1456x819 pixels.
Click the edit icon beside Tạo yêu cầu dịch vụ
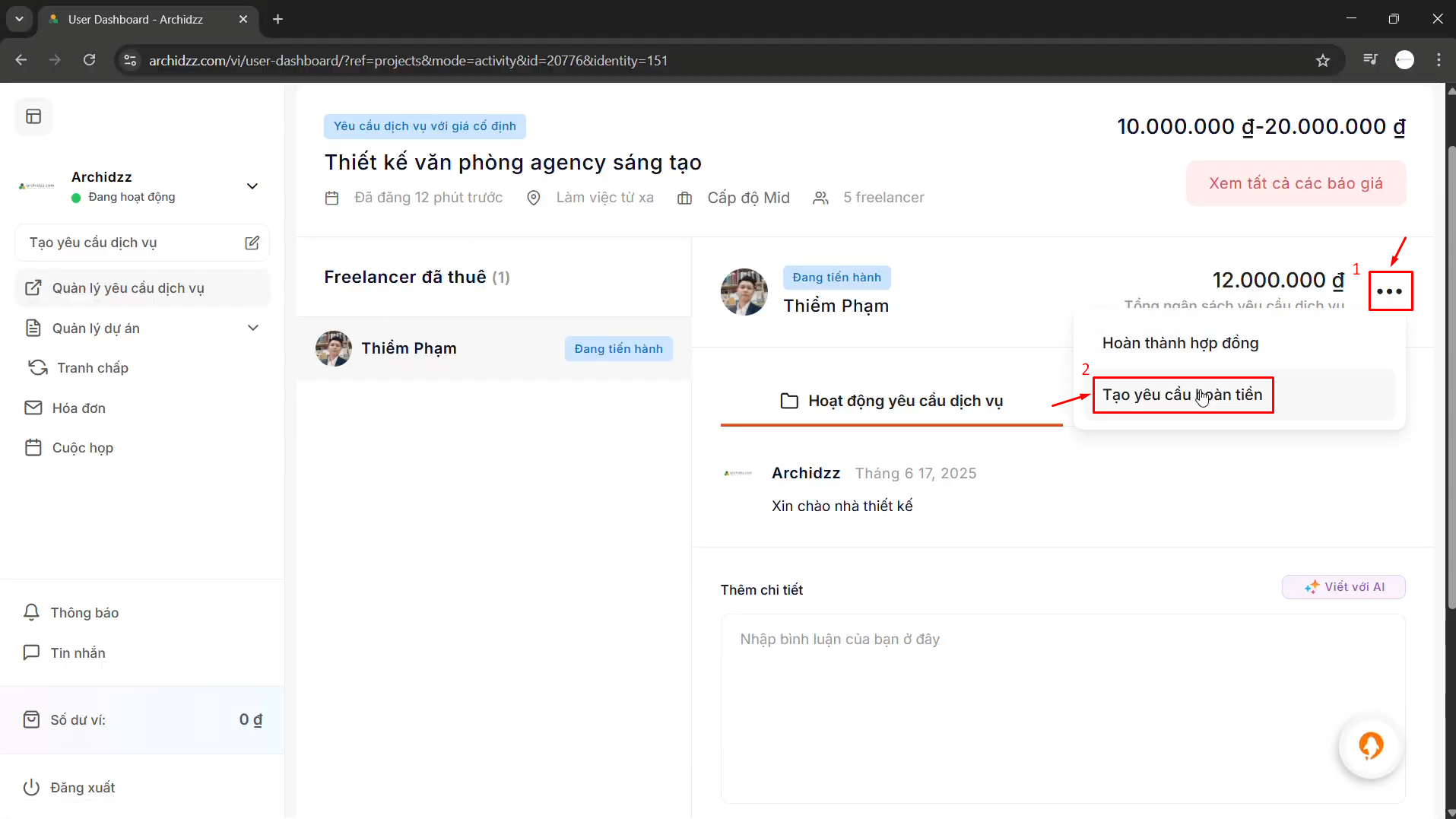(252, 243)
